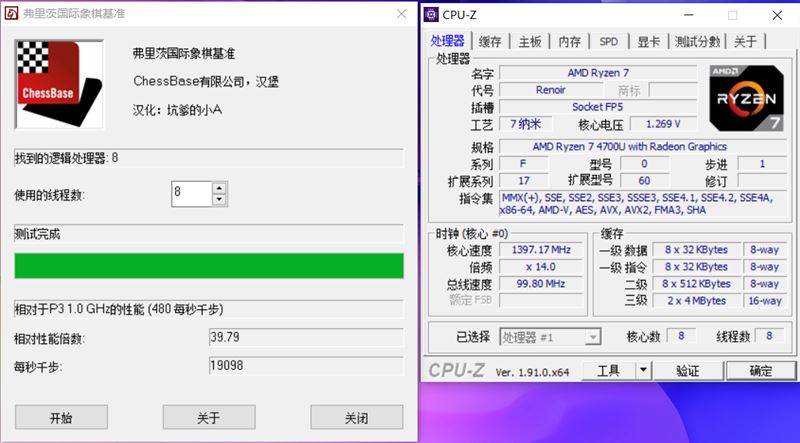Viewport: 800px width, 443px height.
Task: Switch to the 主板 tab
Action: 530,41
